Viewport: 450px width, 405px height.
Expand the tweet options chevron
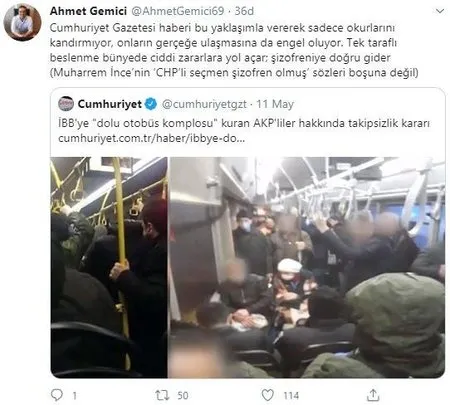(440, 11)
